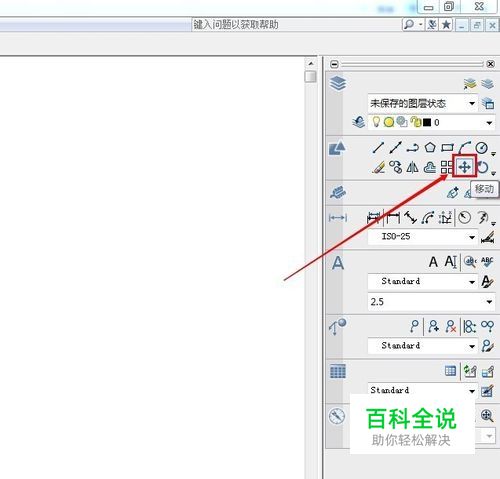Select the Single Line Text tool
This screenshot has height=479, width=500.
point(451,262)
